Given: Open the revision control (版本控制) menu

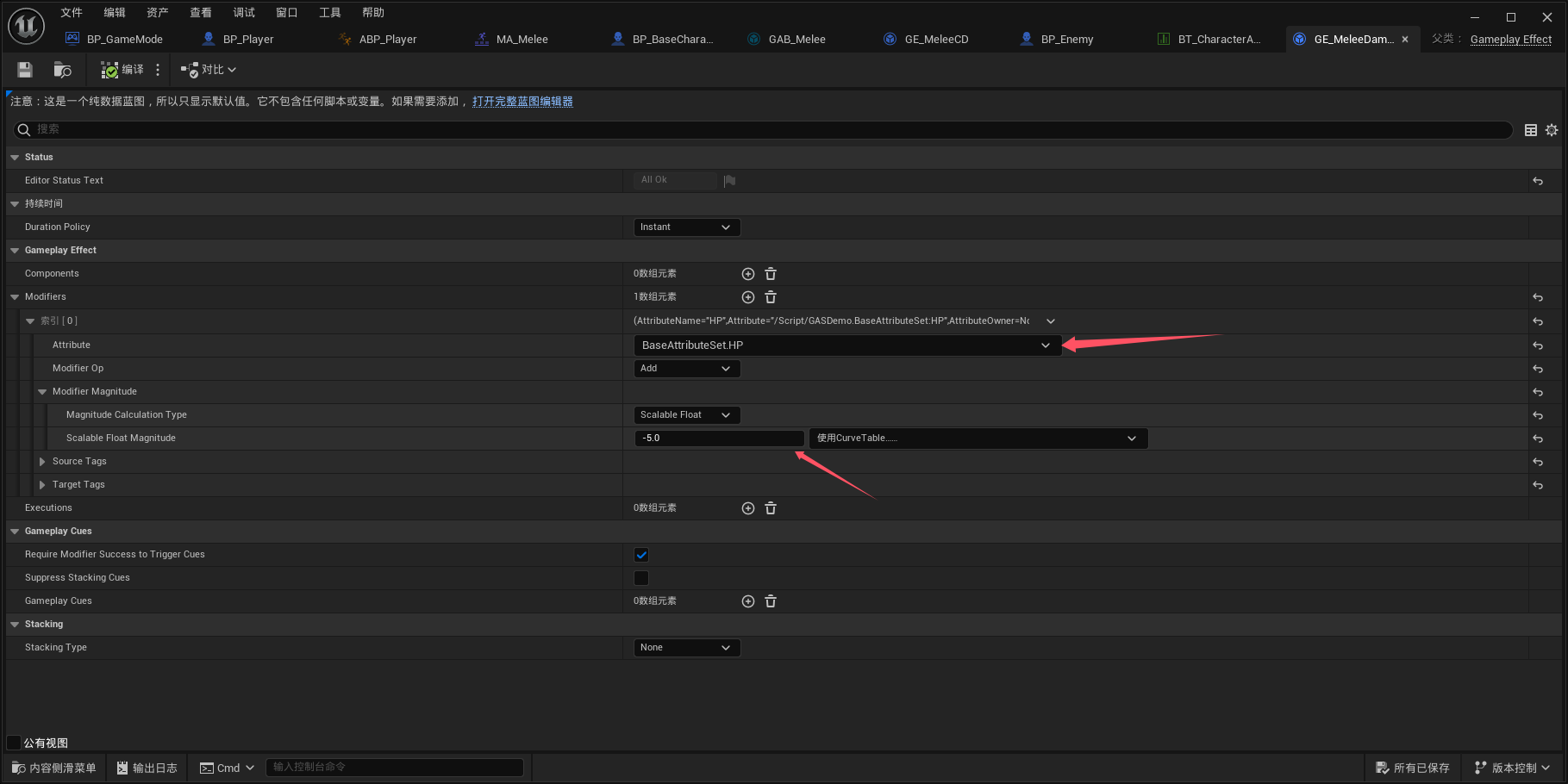Looking at the screenshot, I should [x=1513, y=768].
